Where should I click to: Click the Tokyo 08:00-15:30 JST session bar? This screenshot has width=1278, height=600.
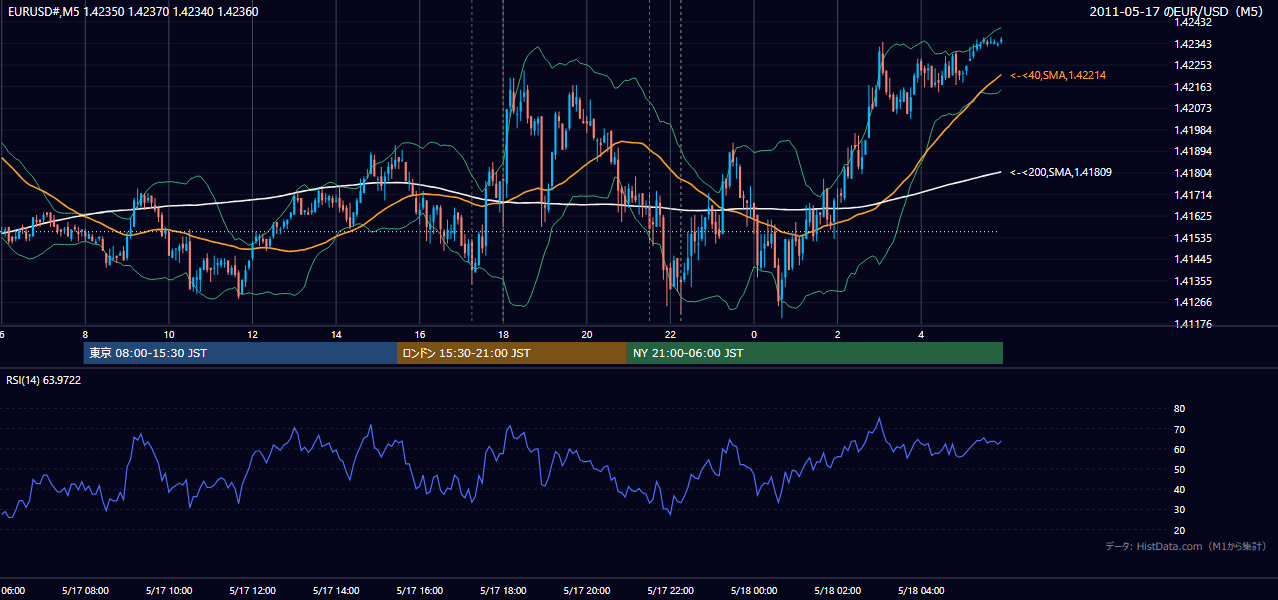[240, 353]
